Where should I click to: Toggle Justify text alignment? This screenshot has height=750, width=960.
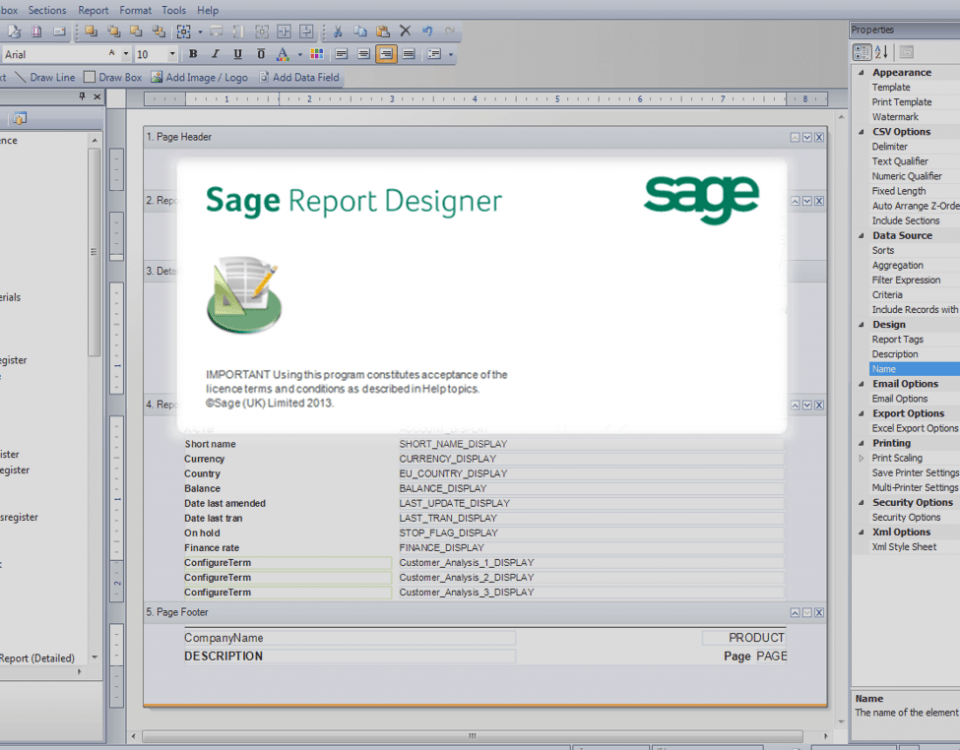click(x=409, y=54)
